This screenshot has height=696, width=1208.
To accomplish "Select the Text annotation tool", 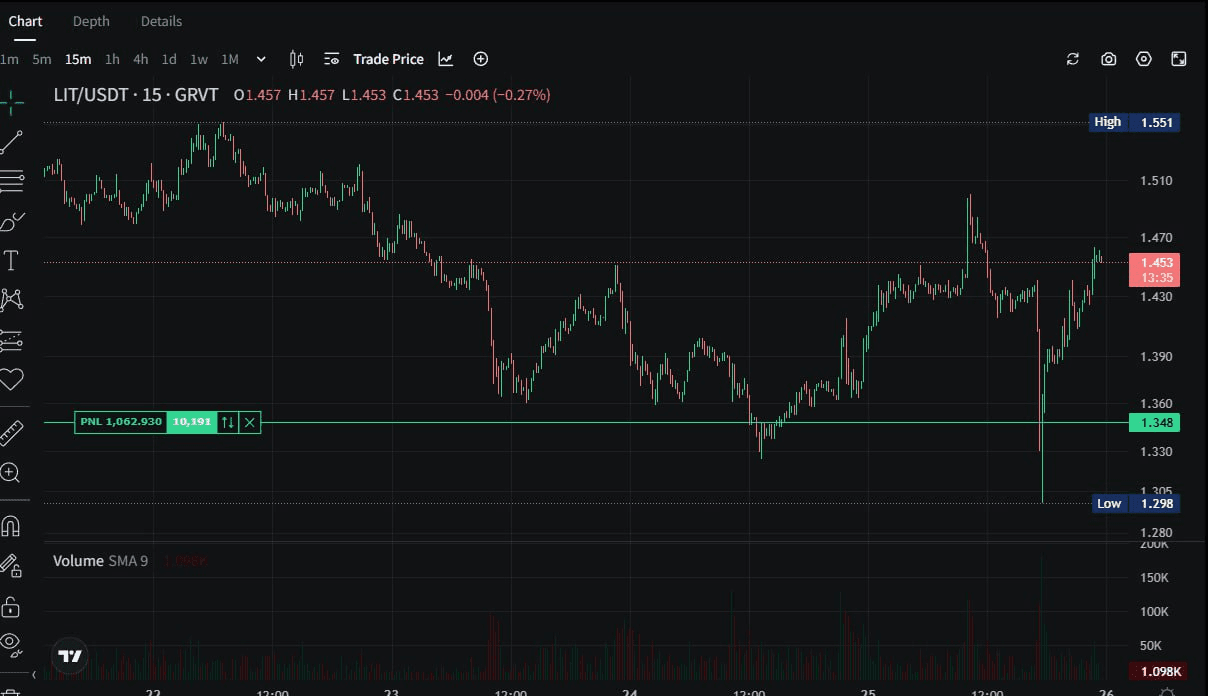I will (x=12, y=261).
